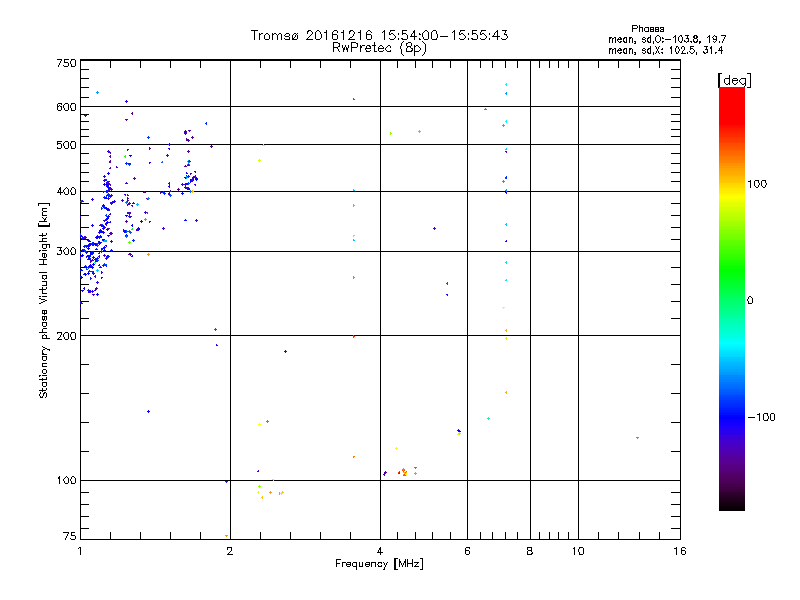Click the plot title 'Tromsø 20161216 15:54:00-15:55:43'
Screen dimensions: 800x600
click(380, 35)
